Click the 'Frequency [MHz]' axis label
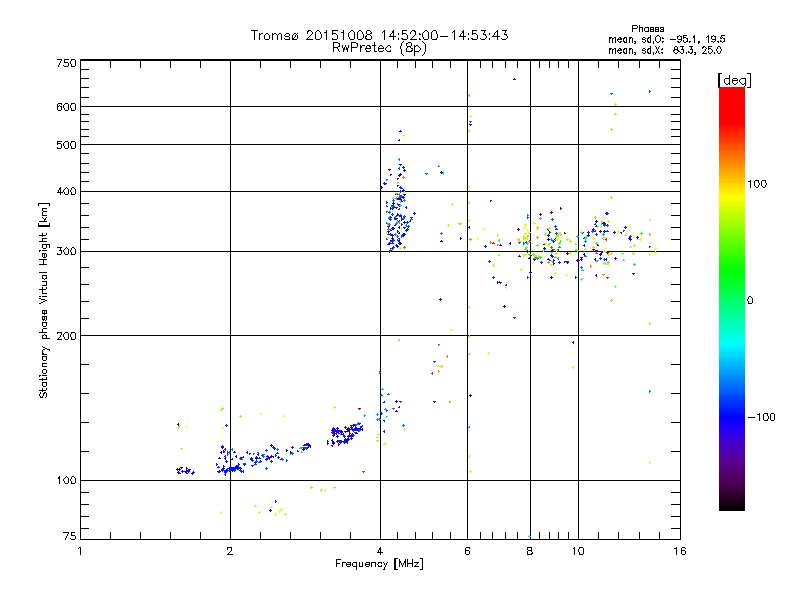800x600 pixels. 379,564
